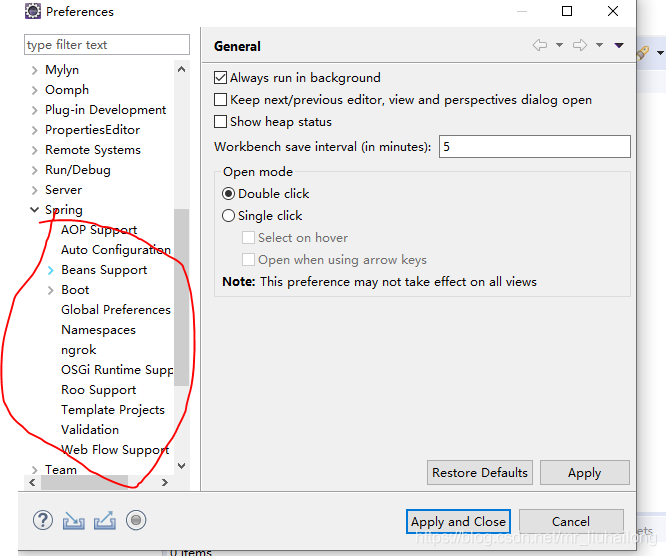This screenshot has width=666, height=556.
Task: Go forward with the right arrow icon
Action: (580, 45)
